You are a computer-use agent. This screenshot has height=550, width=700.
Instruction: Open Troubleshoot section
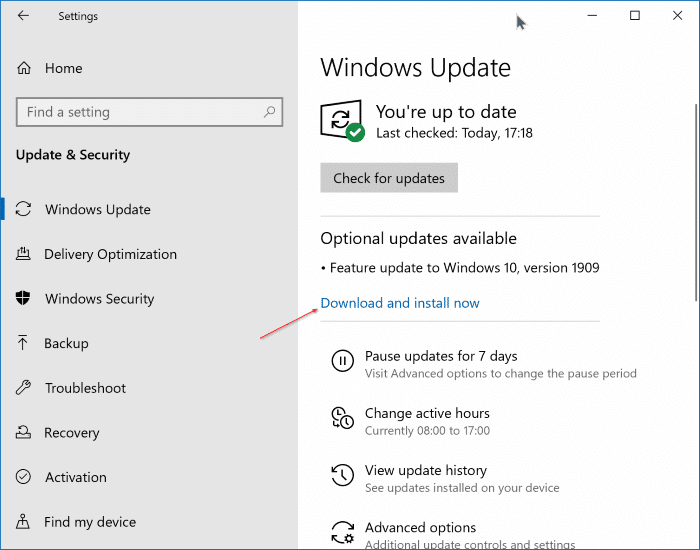[85, 388]
